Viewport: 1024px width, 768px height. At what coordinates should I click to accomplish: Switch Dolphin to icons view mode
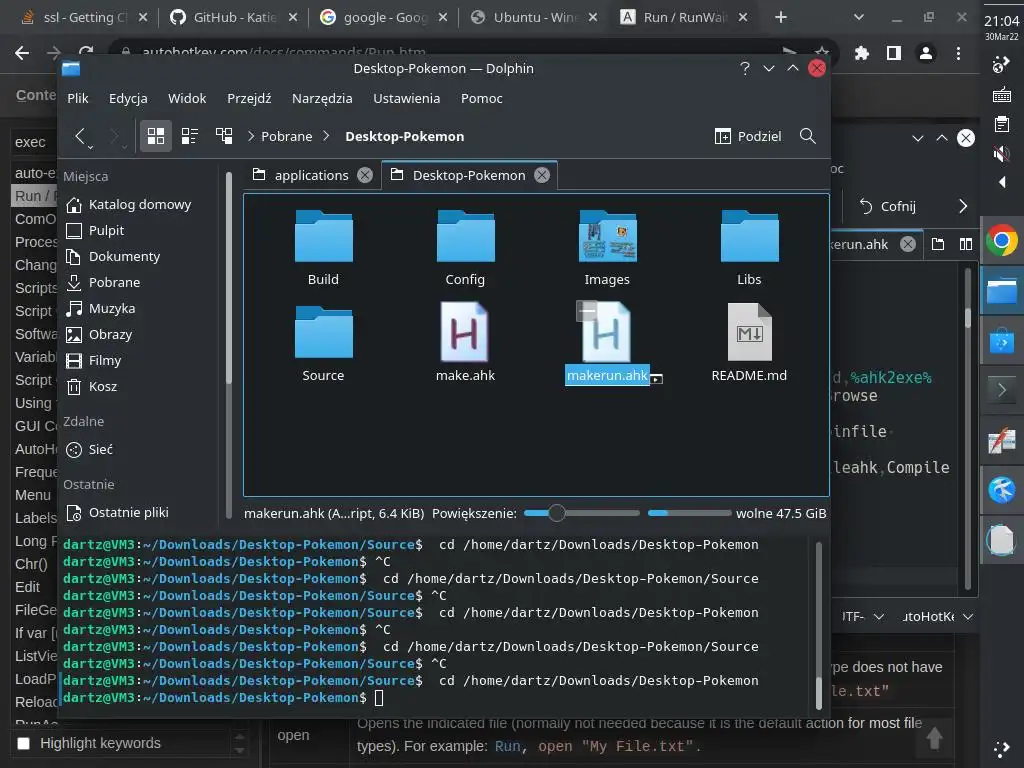(x=155, y=136)
